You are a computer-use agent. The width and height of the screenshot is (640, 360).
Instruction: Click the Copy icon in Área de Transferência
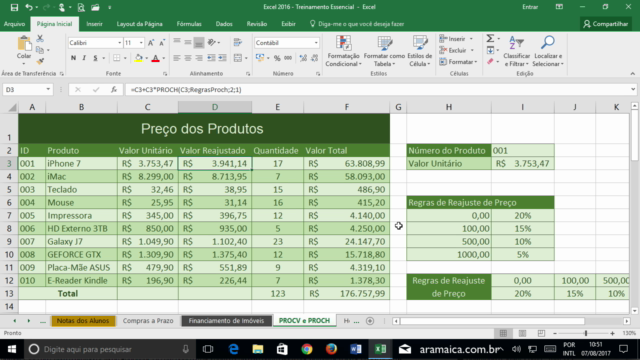pos(40,50)
